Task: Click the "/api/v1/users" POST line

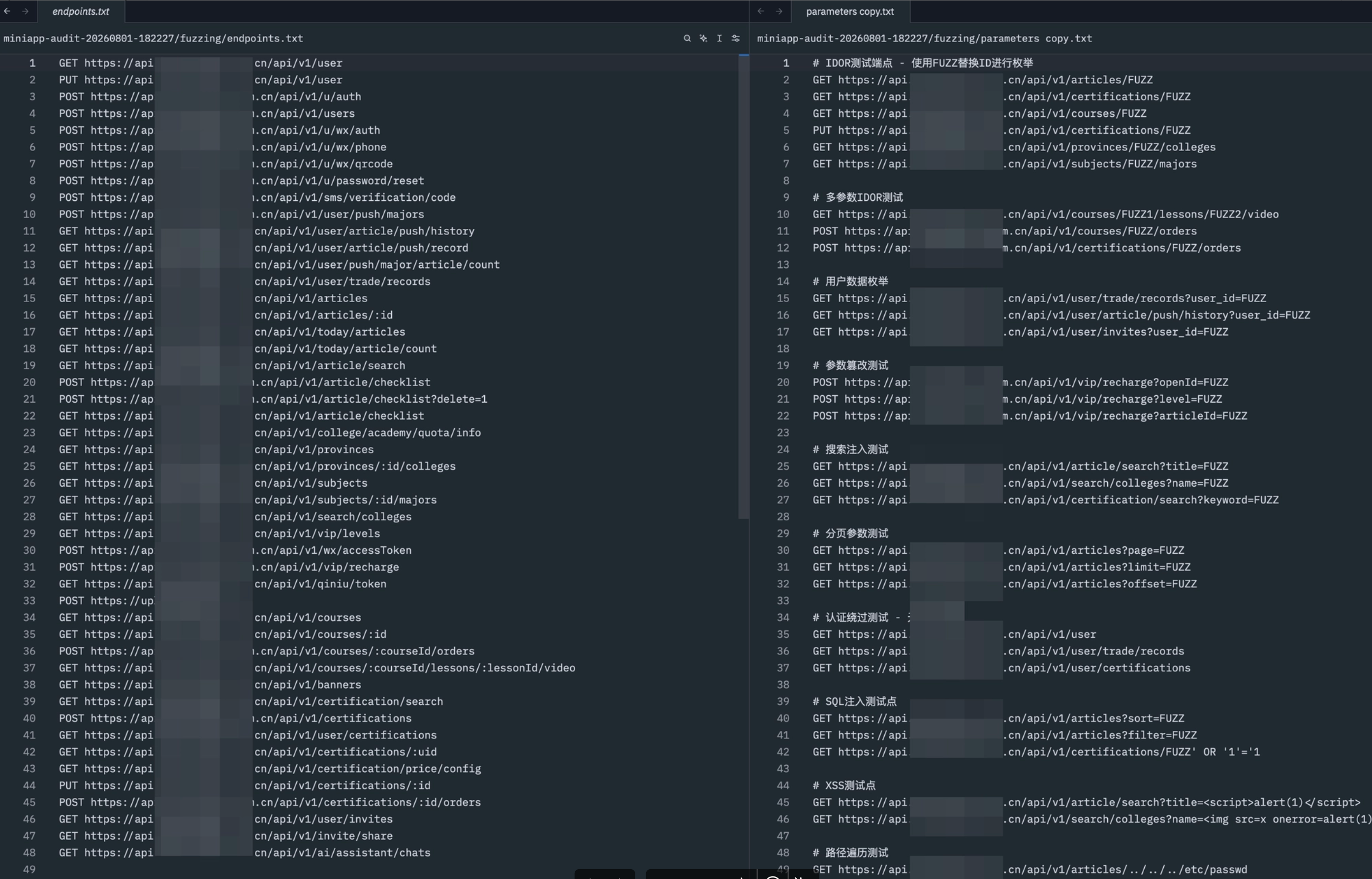Action: 207,114
